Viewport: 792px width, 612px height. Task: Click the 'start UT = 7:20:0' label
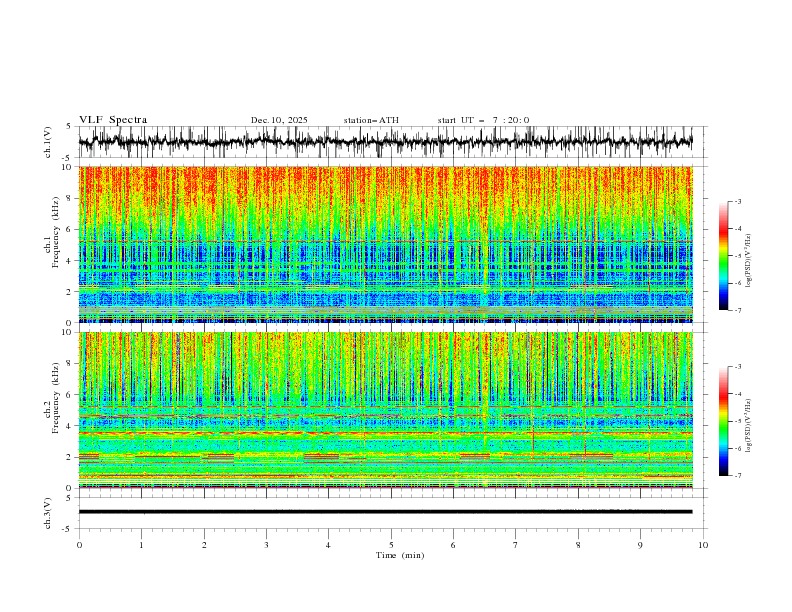483,120
